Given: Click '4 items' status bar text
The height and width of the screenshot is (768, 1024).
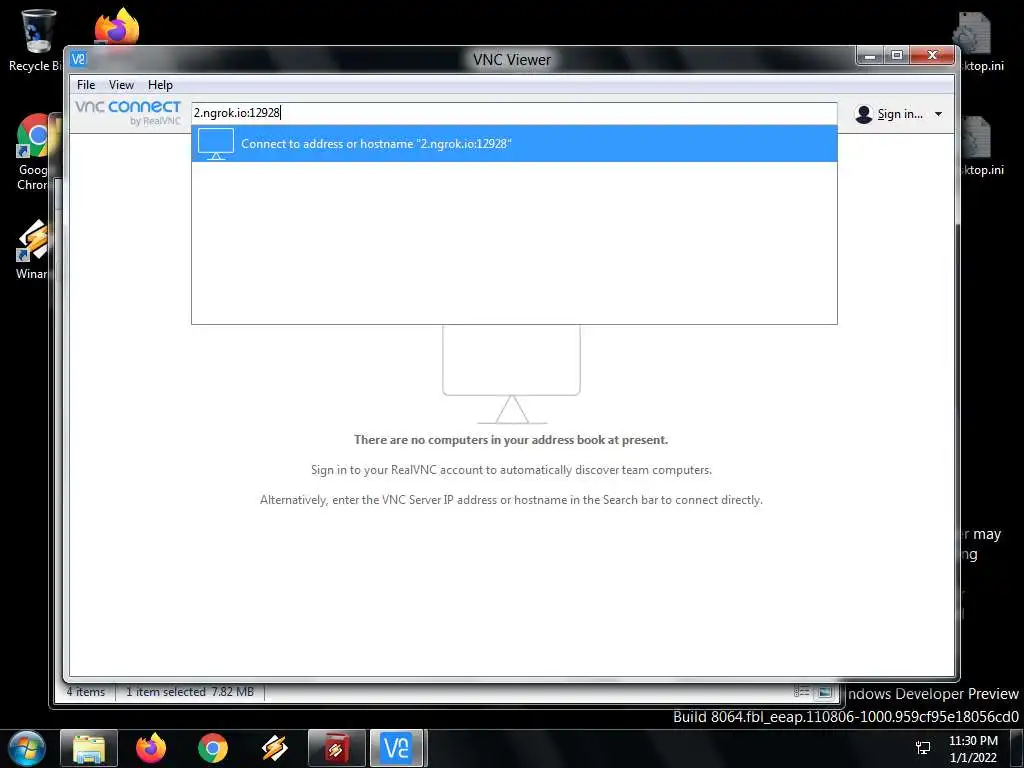Looking at the screenshot, I should [x=86, y=692].
